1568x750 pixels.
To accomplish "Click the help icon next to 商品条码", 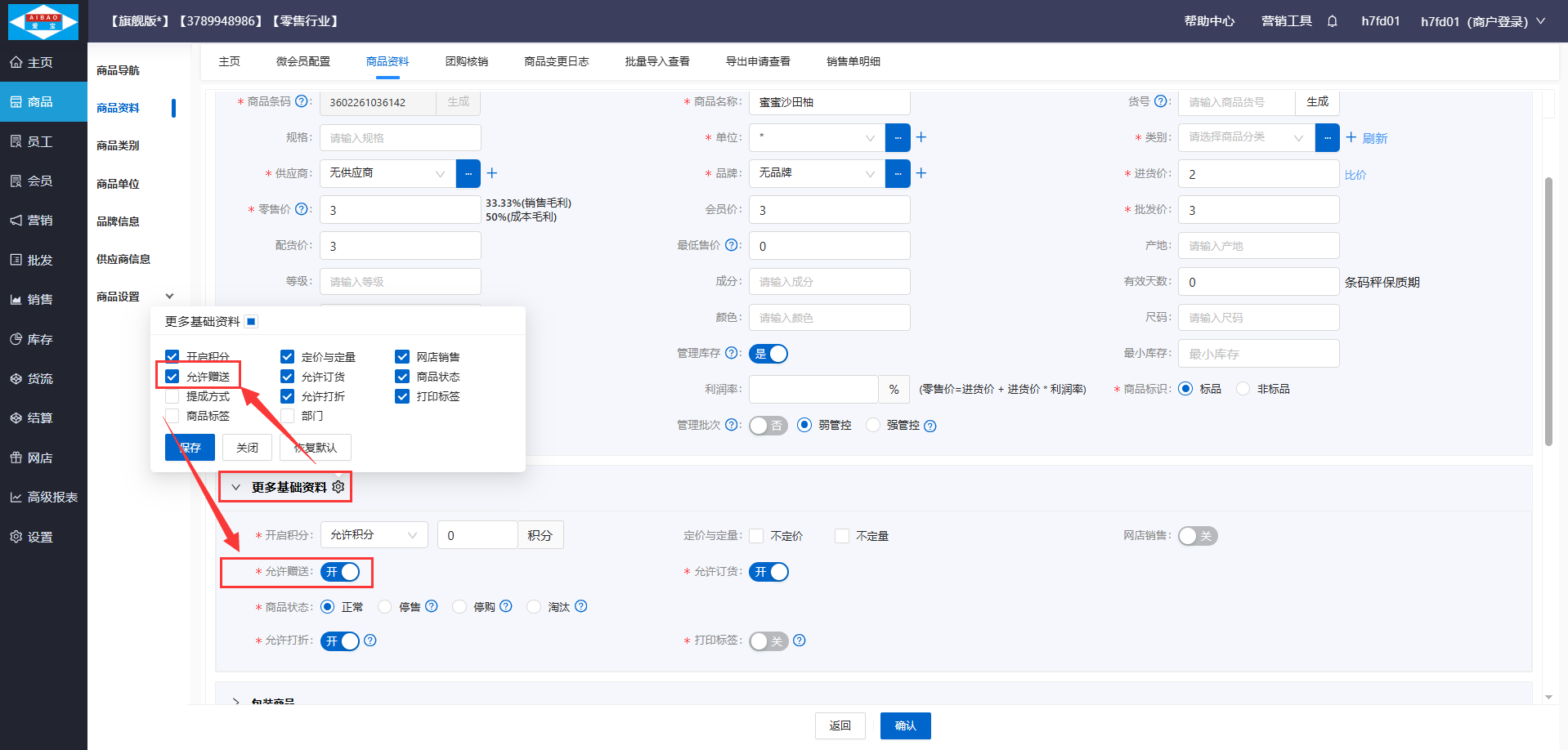I will point(302,101).
